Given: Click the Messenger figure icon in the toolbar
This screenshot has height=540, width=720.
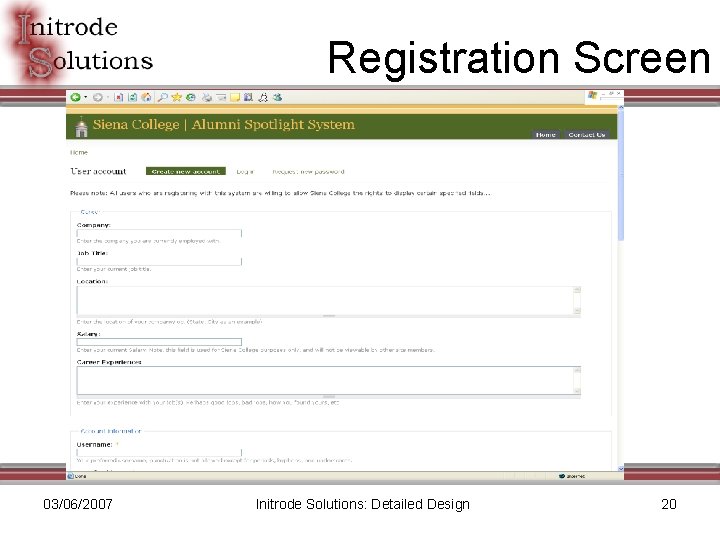Looking at the screenshot, I should [x=263, y=97].
